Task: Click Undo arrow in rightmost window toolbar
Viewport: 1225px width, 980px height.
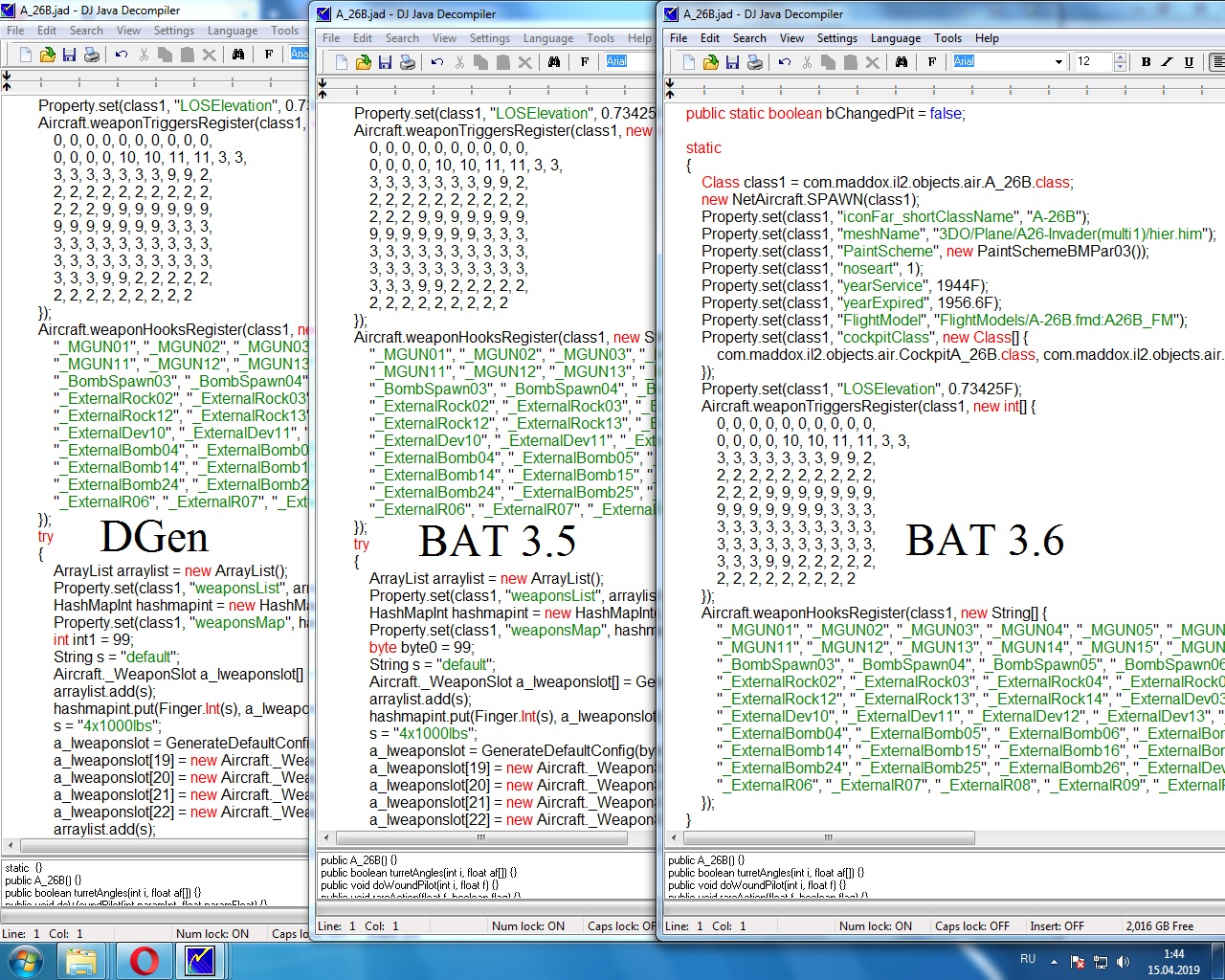Action: point(785,62)
